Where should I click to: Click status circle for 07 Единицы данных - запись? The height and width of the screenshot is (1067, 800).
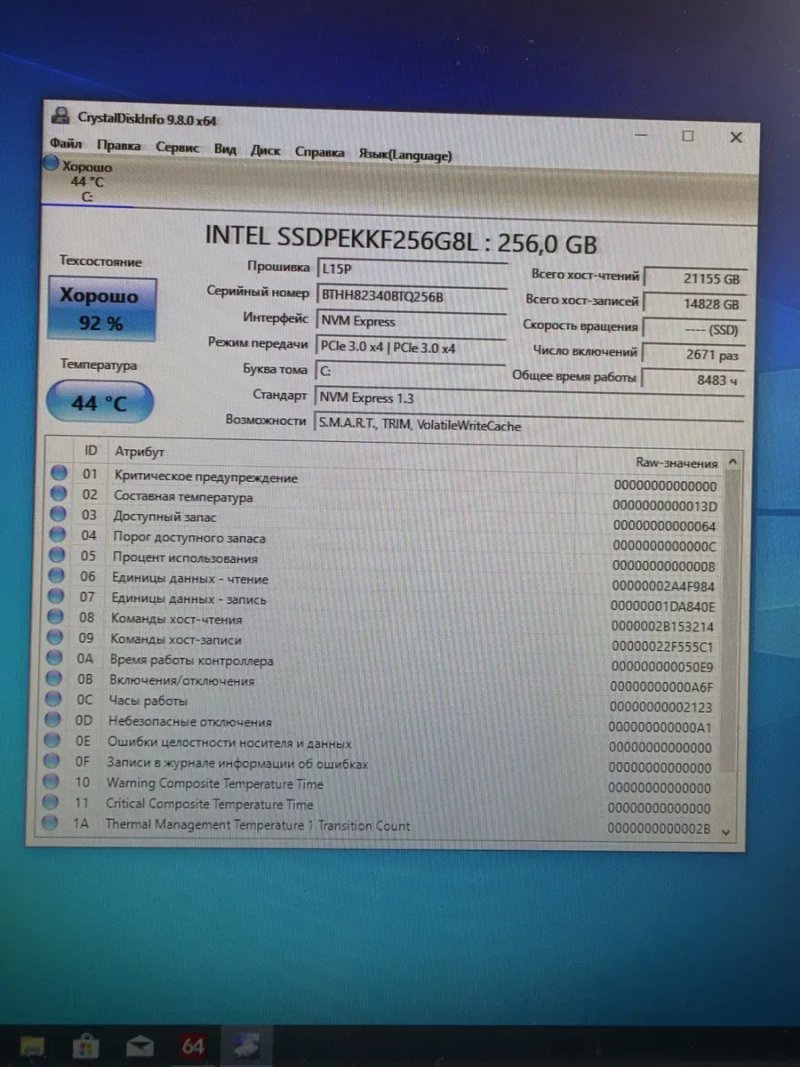(x=56, y=596)
